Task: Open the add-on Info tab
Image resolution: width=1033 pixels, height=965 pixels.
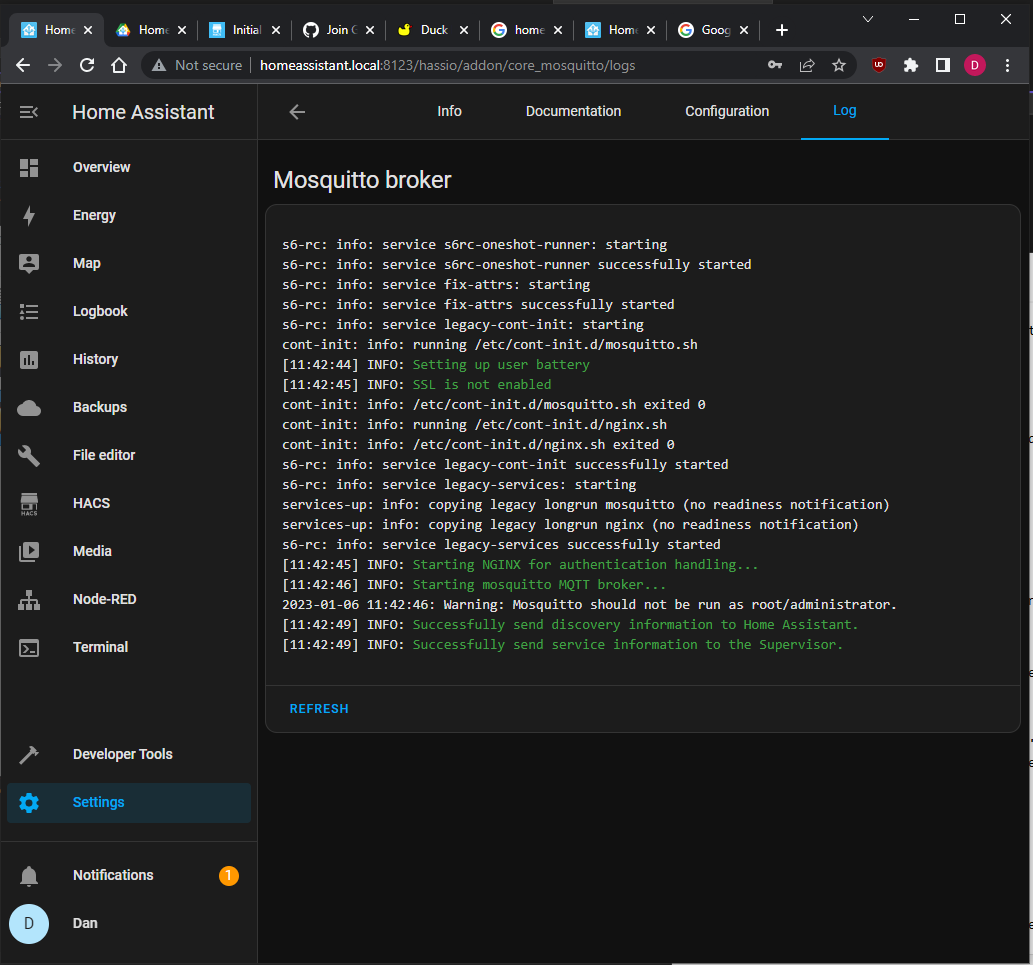Action: click(449, 111)
